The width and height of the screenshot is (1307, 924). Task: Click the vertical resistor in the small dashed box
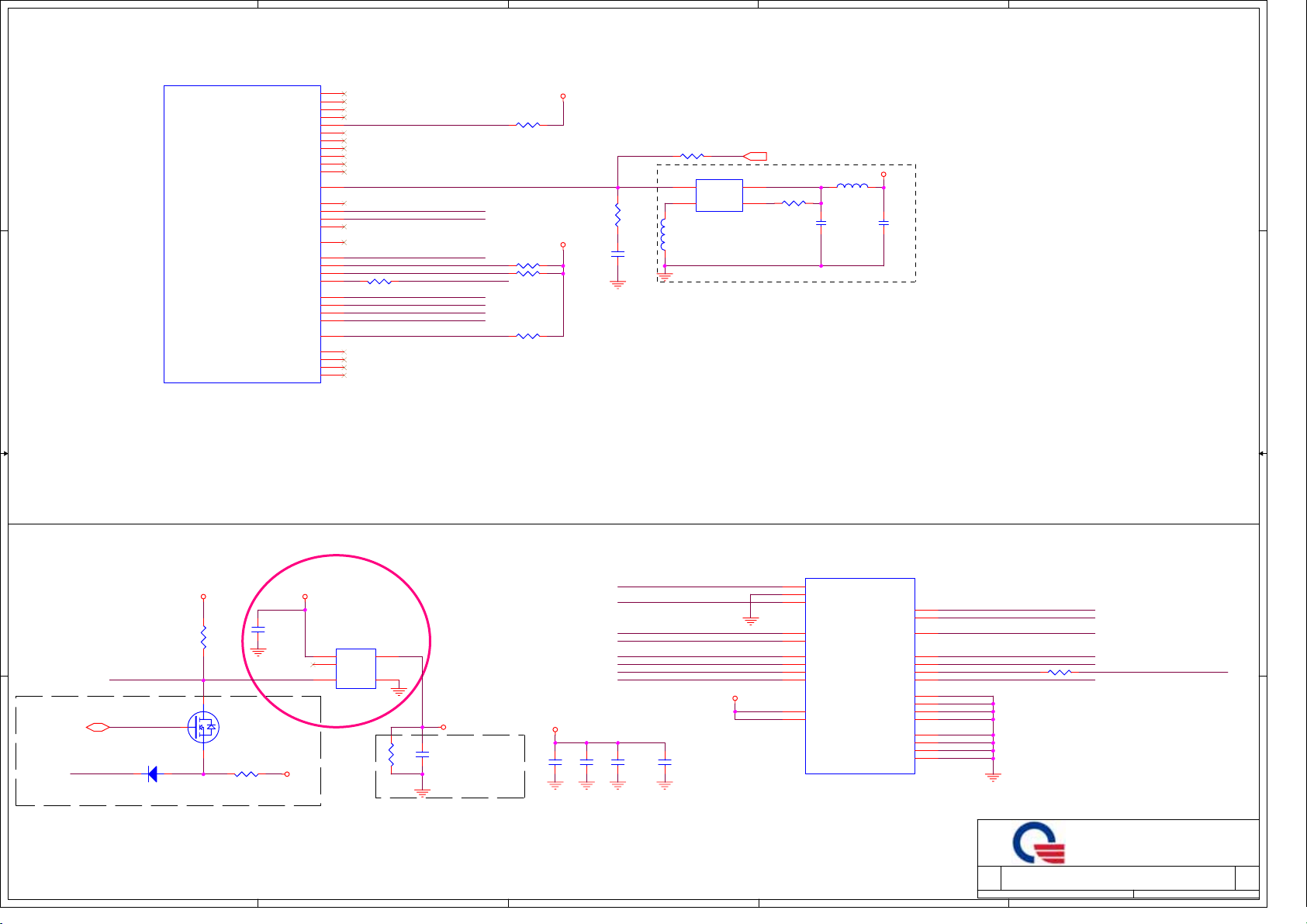coord(391,755)
